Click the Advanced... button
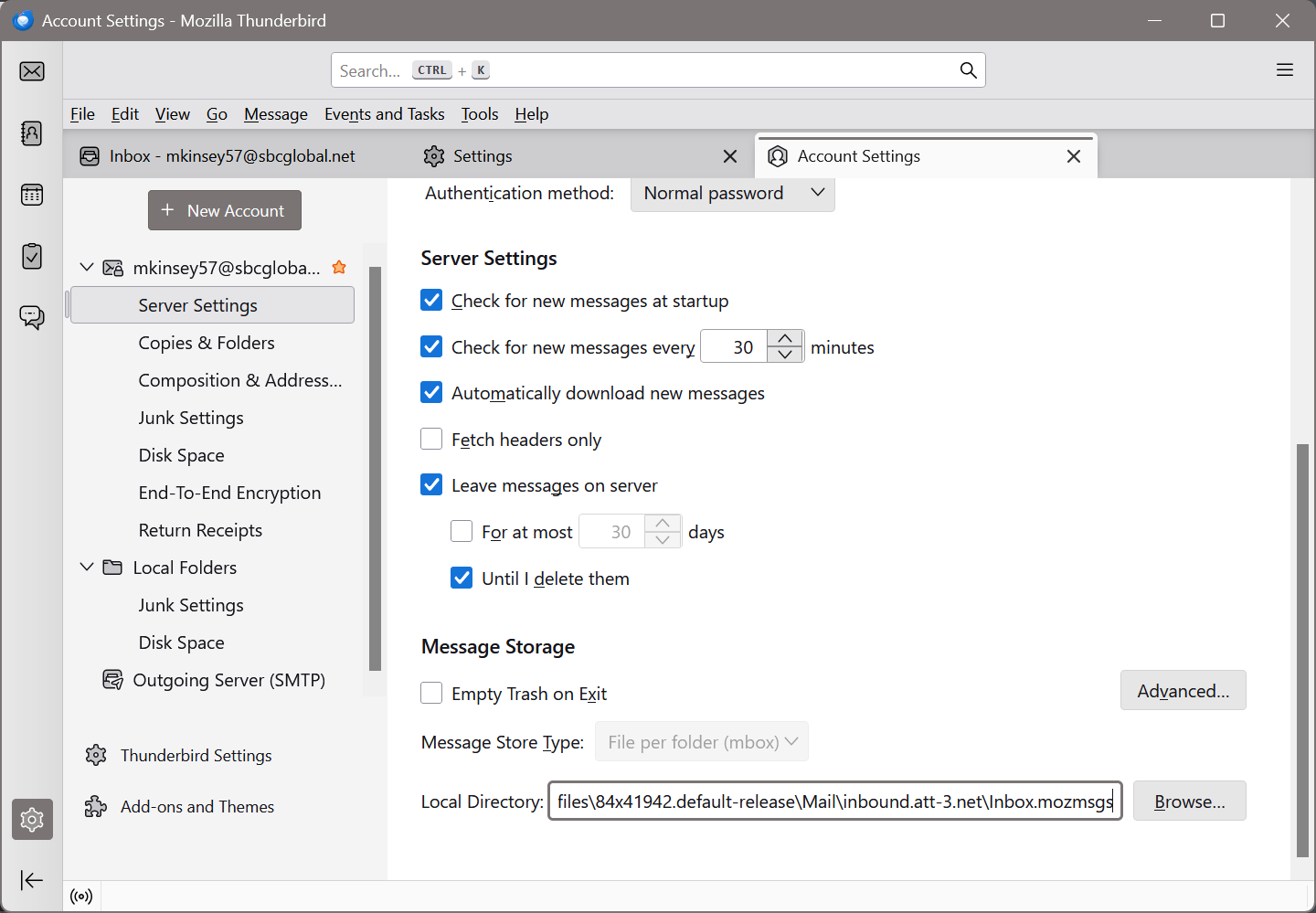This screenshot has height=913, width=1316. (1183, 691)
